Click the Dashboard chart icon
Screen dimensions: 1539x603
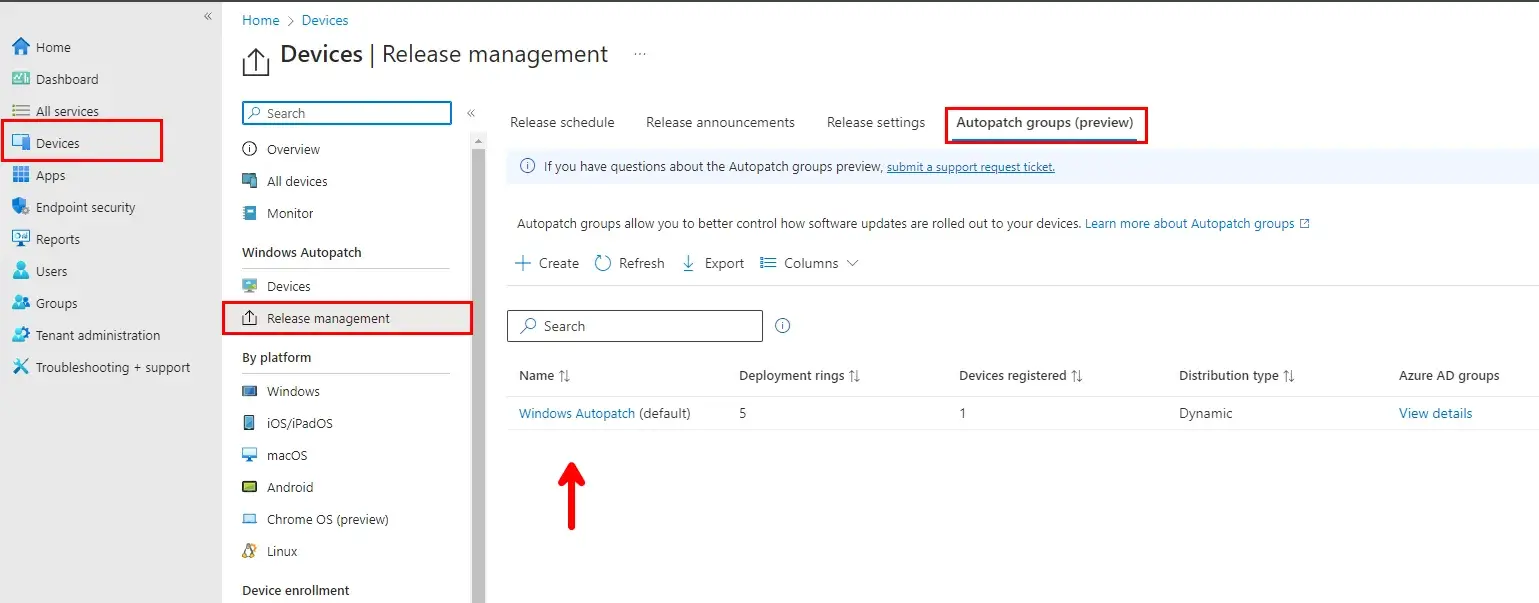[20, 79]
